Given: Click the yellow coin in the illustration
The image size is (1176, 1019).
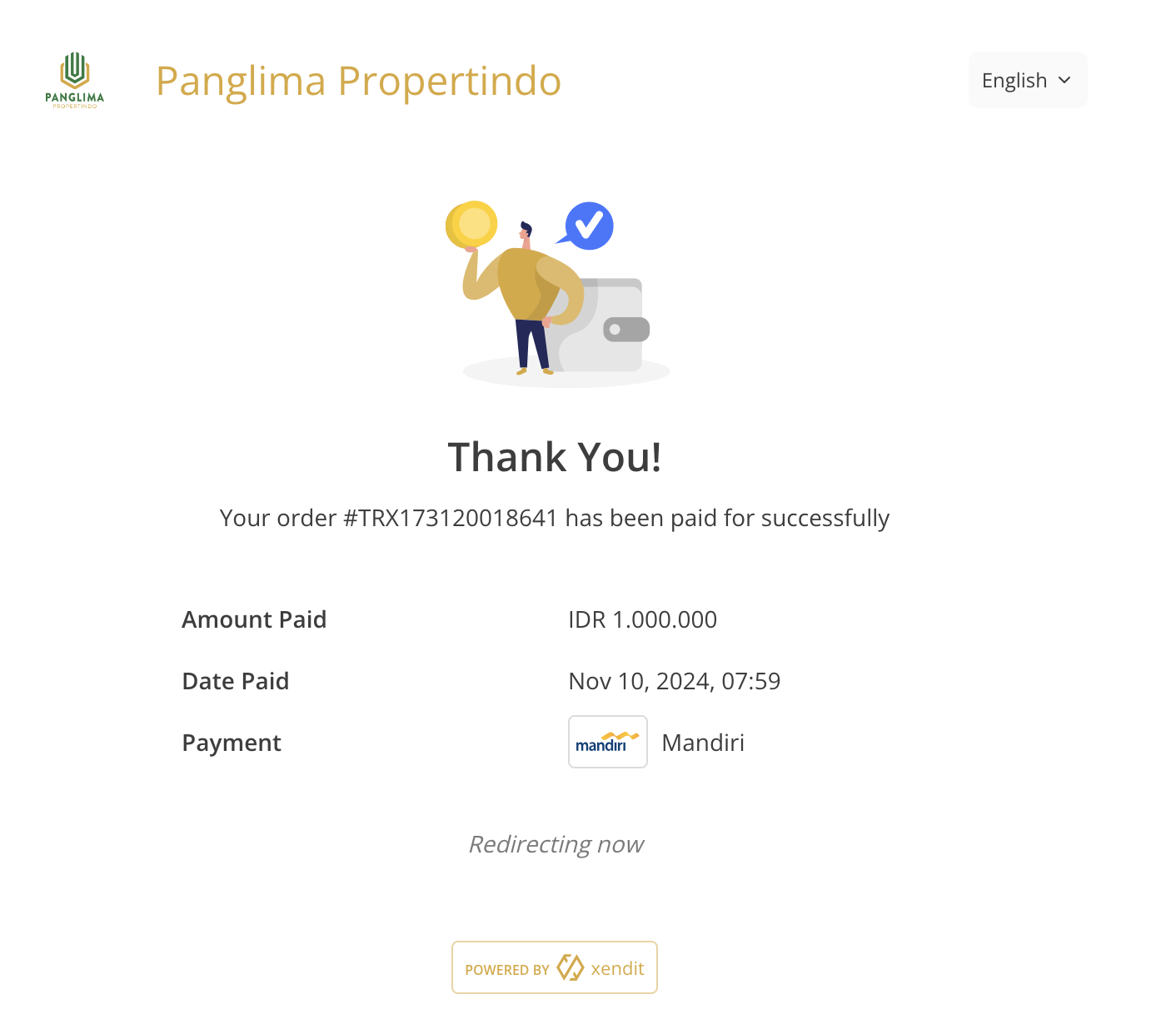Looking at the screenshot, I should pyautogui.click(x=472, y=225).
